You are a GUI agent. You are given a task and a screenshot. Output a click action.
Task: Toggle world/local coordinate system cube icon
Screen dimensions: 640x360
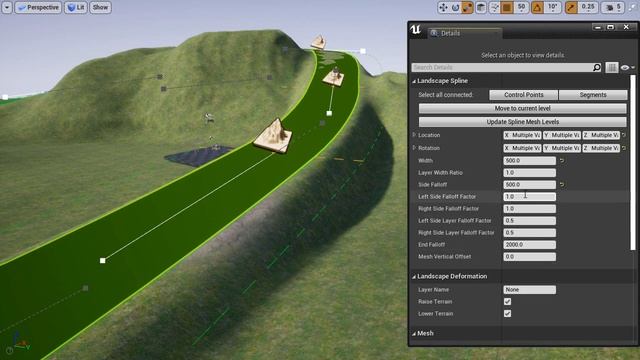[481, 7]
